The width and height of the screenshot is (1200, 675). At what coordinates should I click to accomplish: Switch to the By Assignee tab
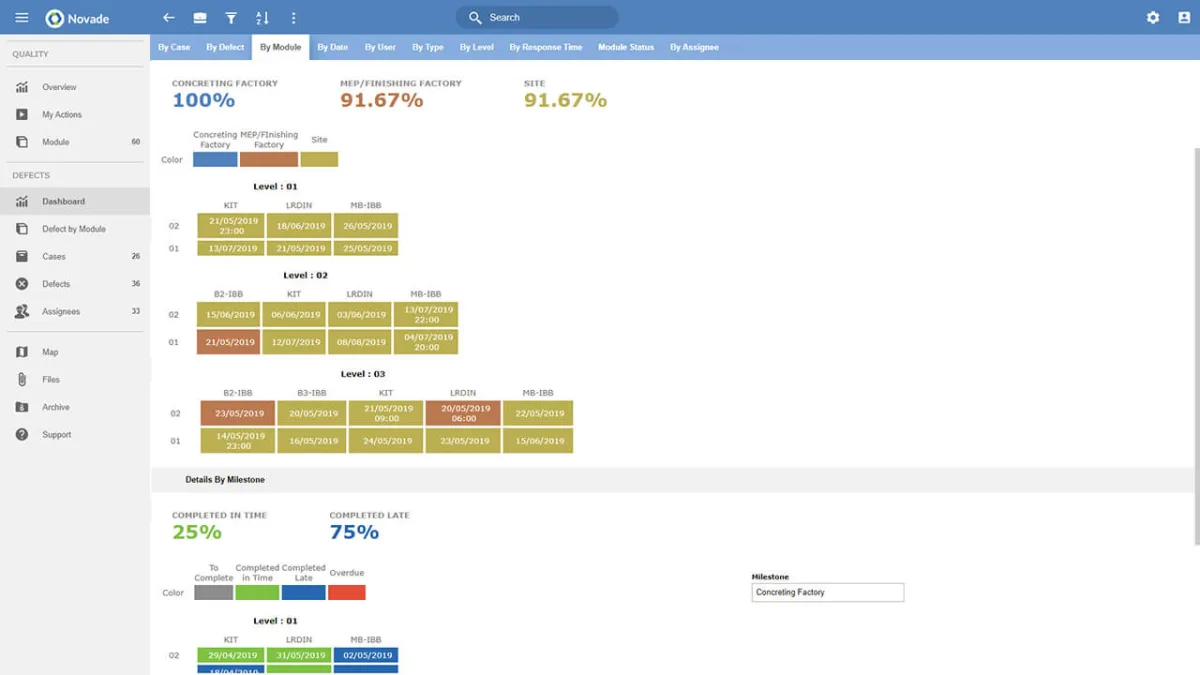pos(694,47)
